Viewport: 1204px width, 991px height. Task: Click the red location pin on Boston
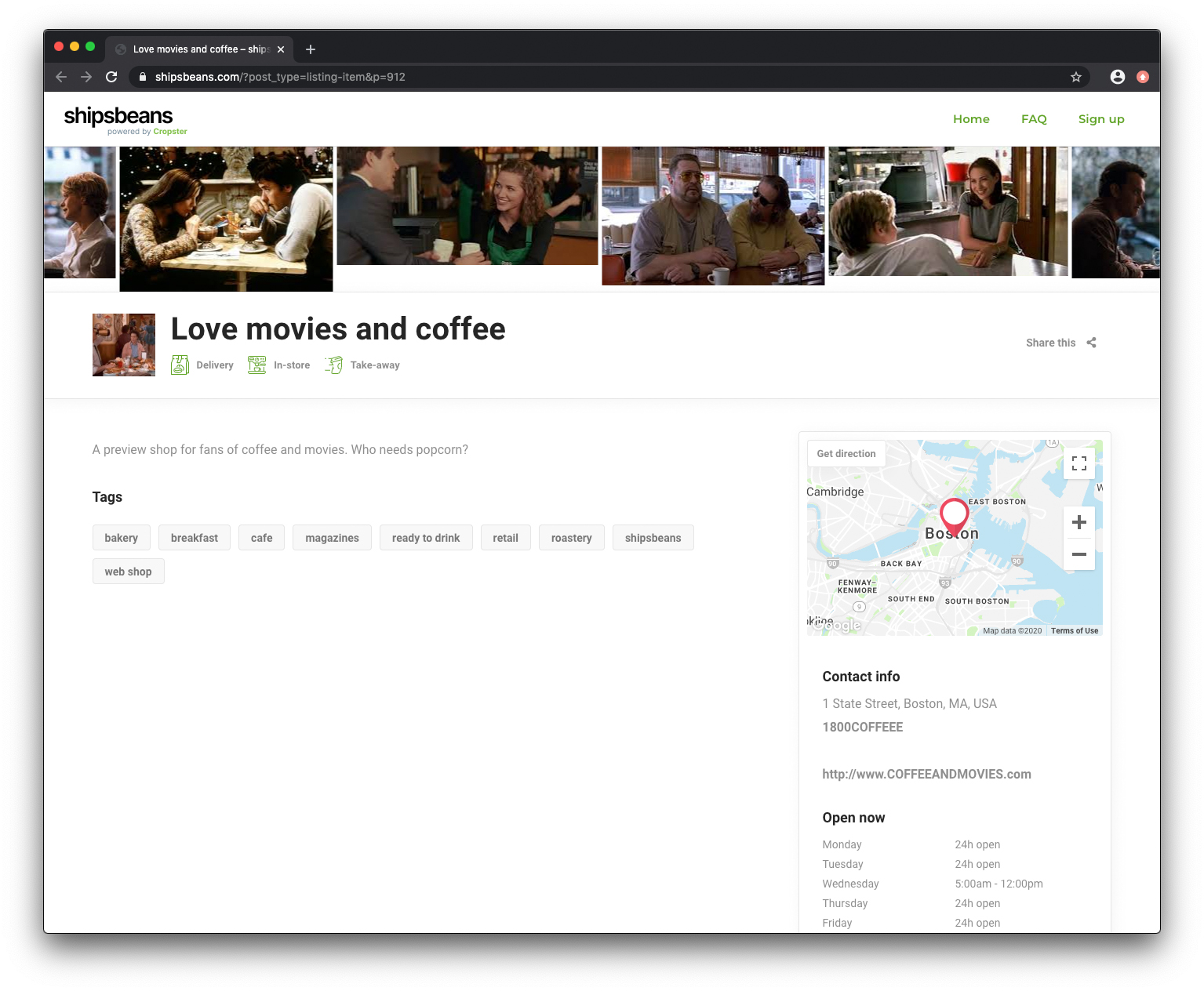point(954,518)
